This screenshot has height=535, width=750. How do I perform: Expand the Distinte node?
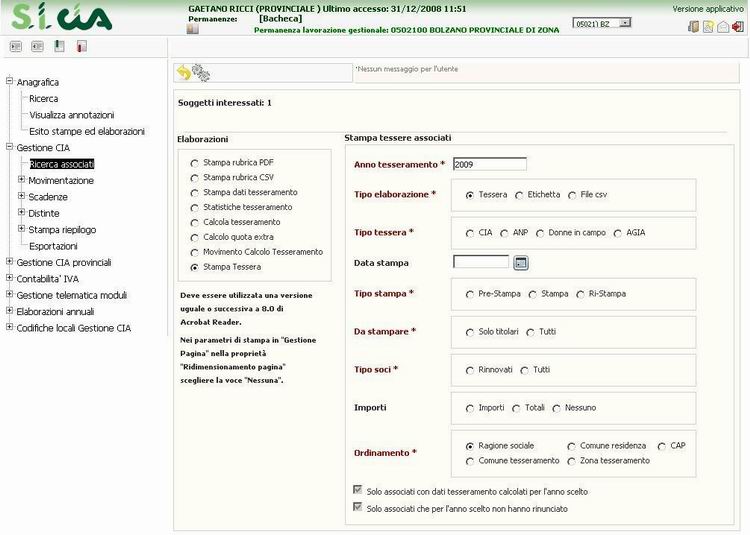[x=21, y=212]
